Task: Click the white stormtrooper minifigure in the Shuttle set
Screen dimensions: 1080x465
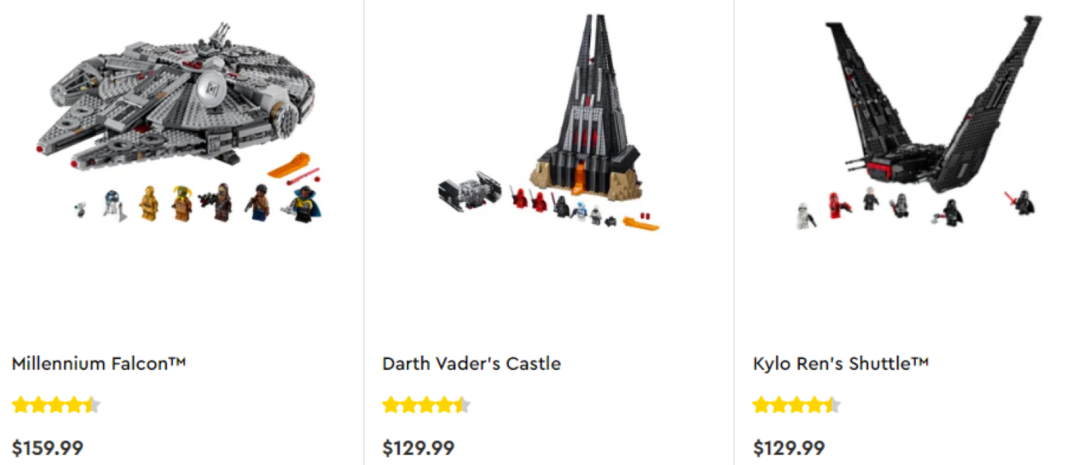Action: click(806, 216)
